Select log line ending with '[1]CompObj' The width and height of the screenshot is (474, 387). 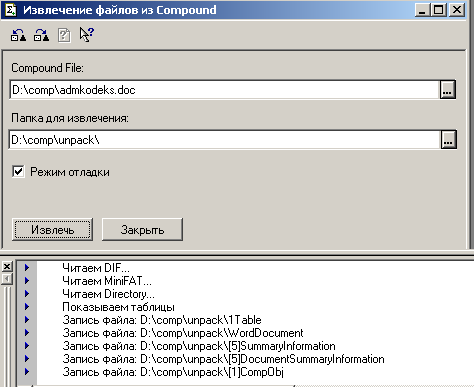coord(173,372)
